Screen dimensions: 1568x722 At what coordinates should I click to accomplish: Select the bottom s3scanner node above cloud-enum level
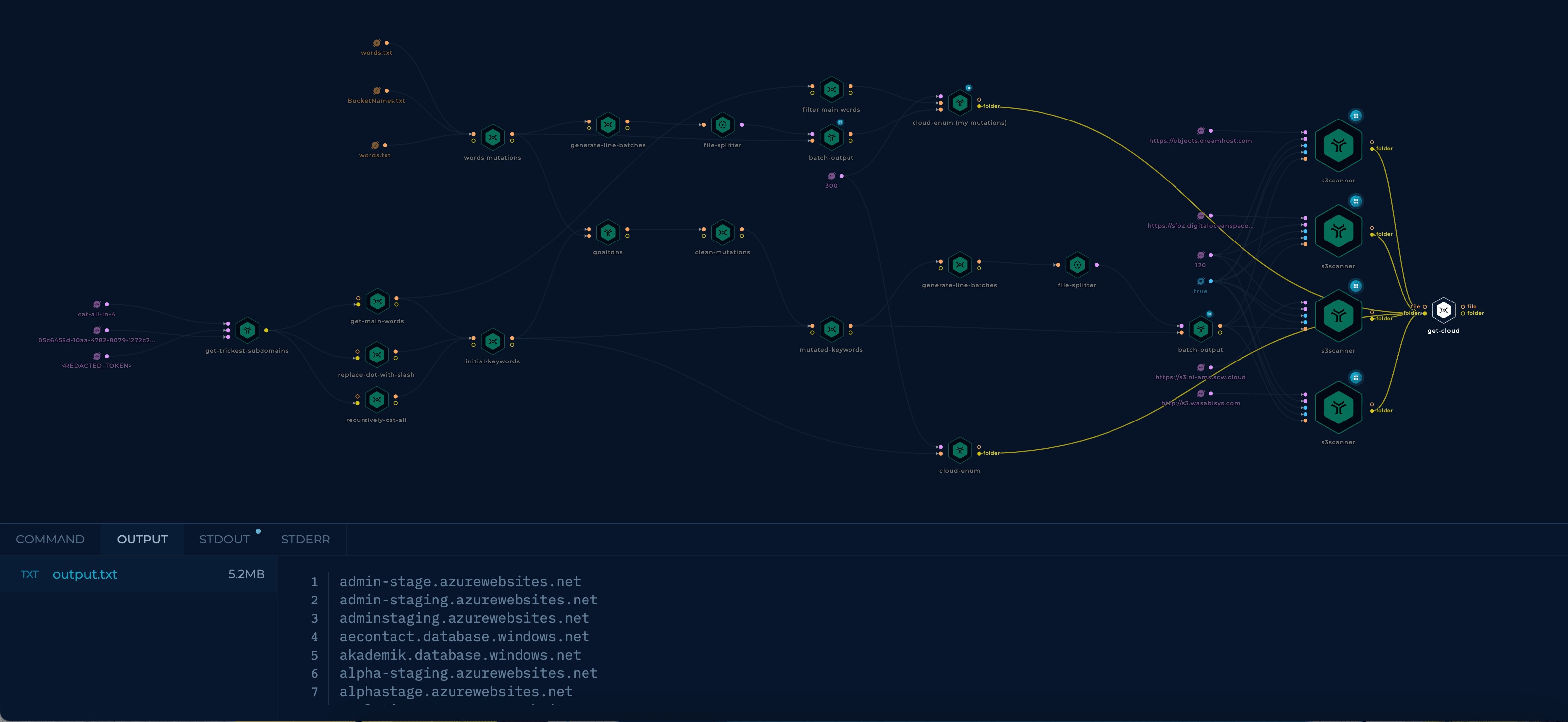click(x=1338, y=407)
